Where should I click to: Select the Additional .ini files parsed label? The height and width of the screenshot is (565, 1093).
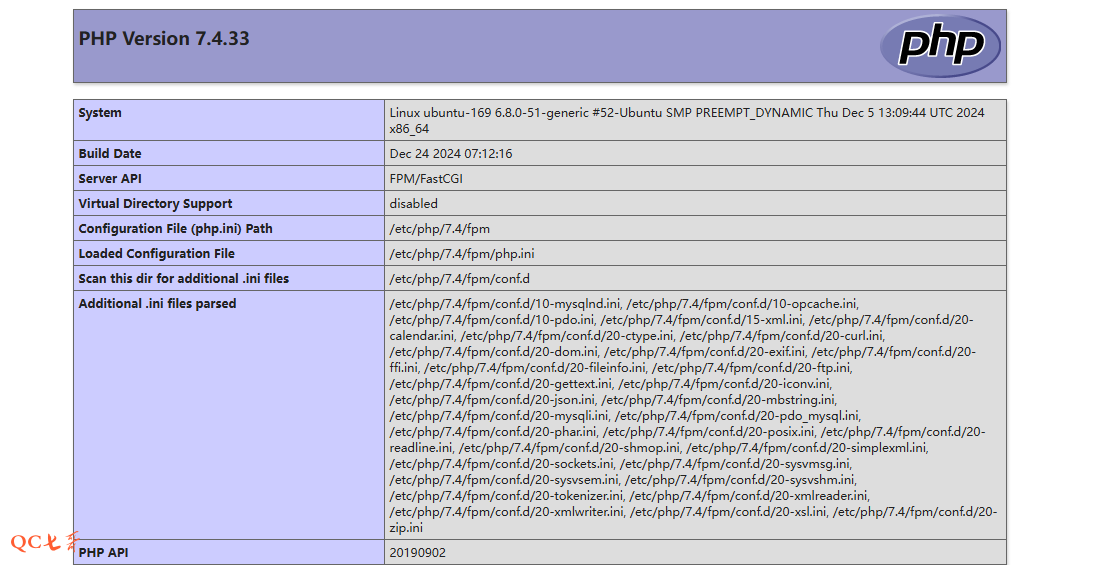157,304
